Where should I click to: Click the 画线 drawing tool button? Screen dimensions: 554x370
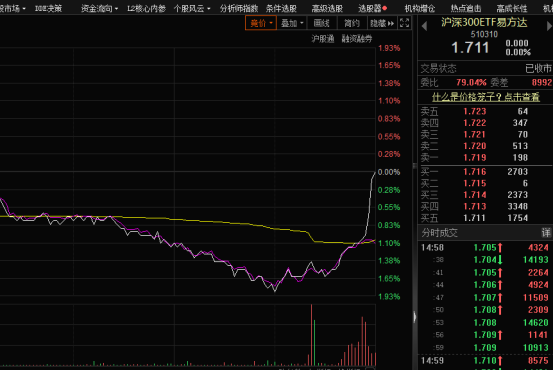point(322,23)
